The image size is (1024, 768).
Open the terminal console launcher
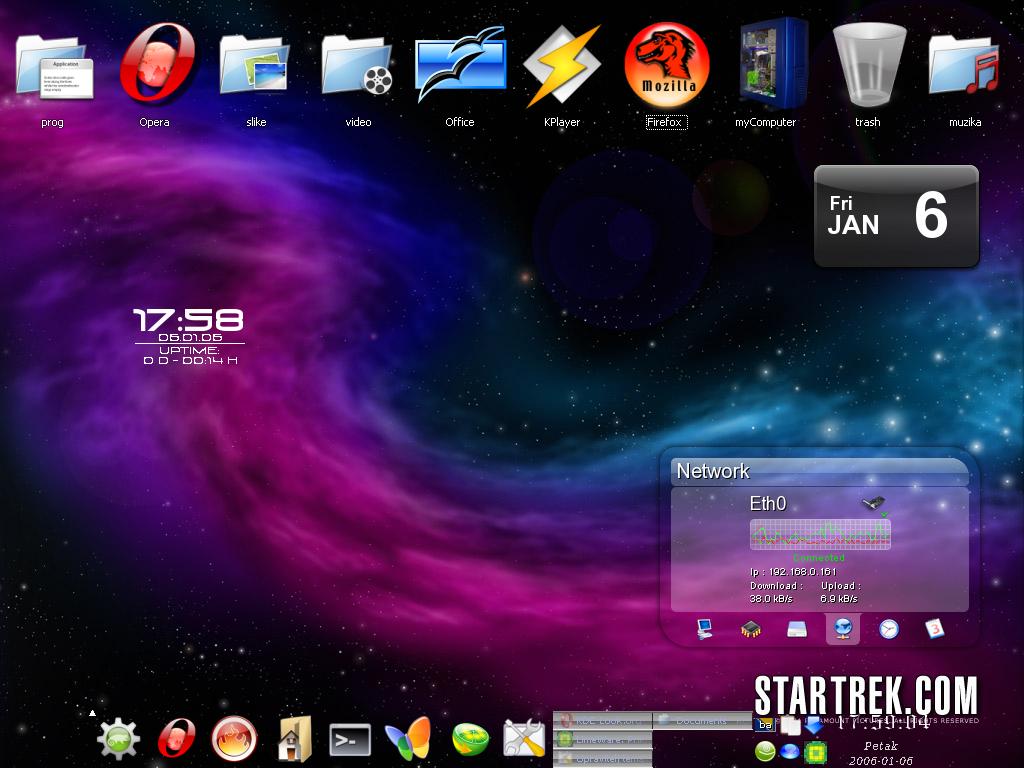tap(350, 740)
